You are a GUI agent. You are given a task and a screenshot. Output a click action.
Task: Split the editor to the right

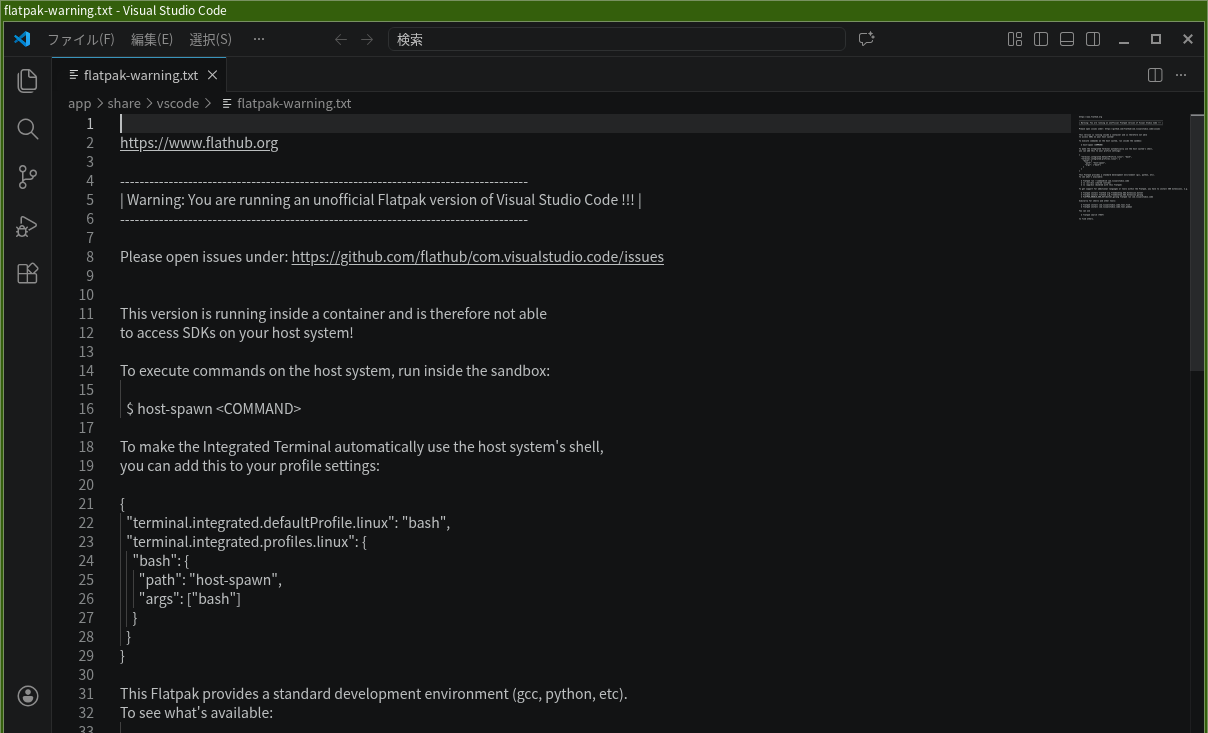click(x=1155, y=75)
